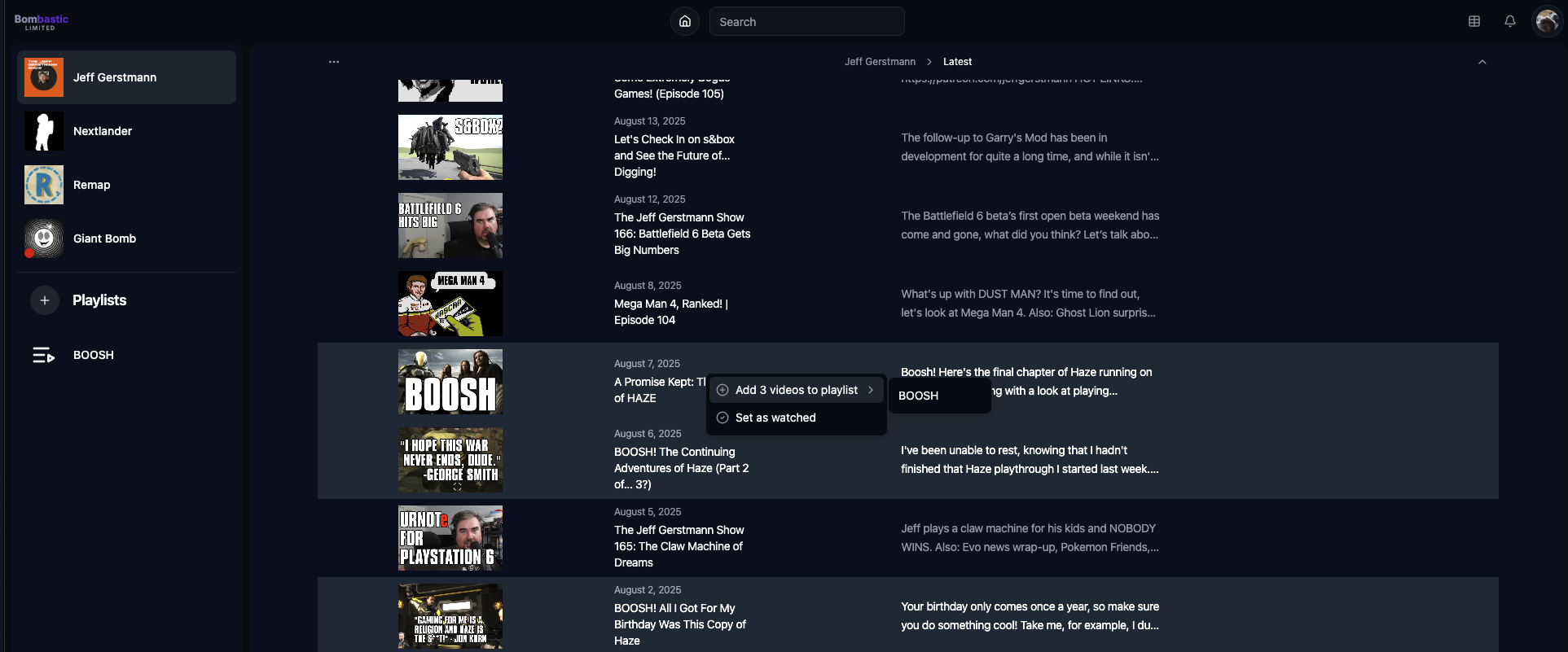Click the Bombastic Limited logo
Screen dimensions: 1568x652
41,22
